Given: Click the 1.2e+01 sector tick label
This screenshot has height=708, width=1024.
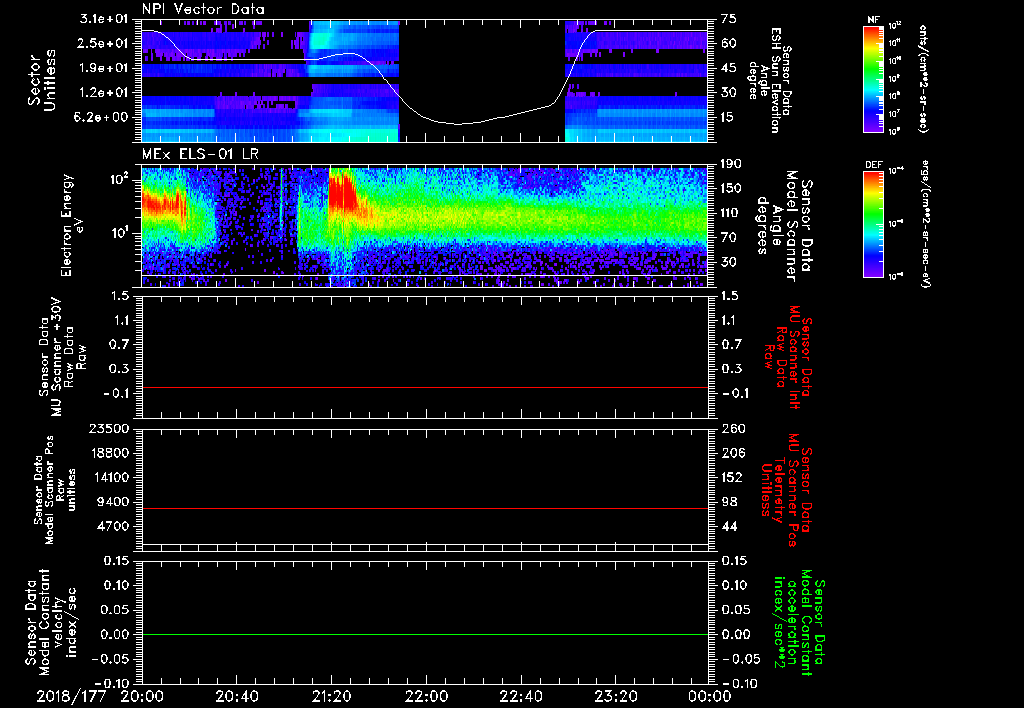Looking at the screenshot, I should coord(104,93).
